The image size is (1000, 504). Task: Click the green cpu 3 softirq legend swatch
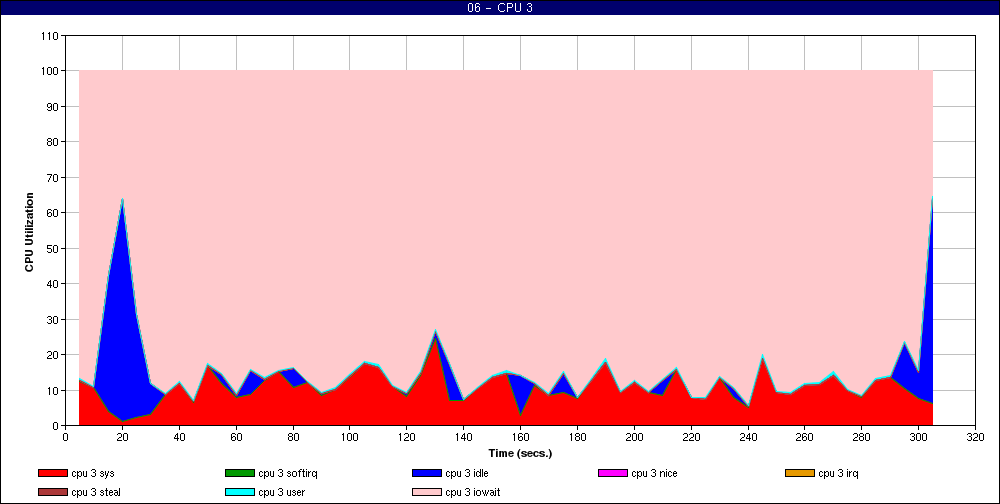pyautogui.click(x=239, y=473)
